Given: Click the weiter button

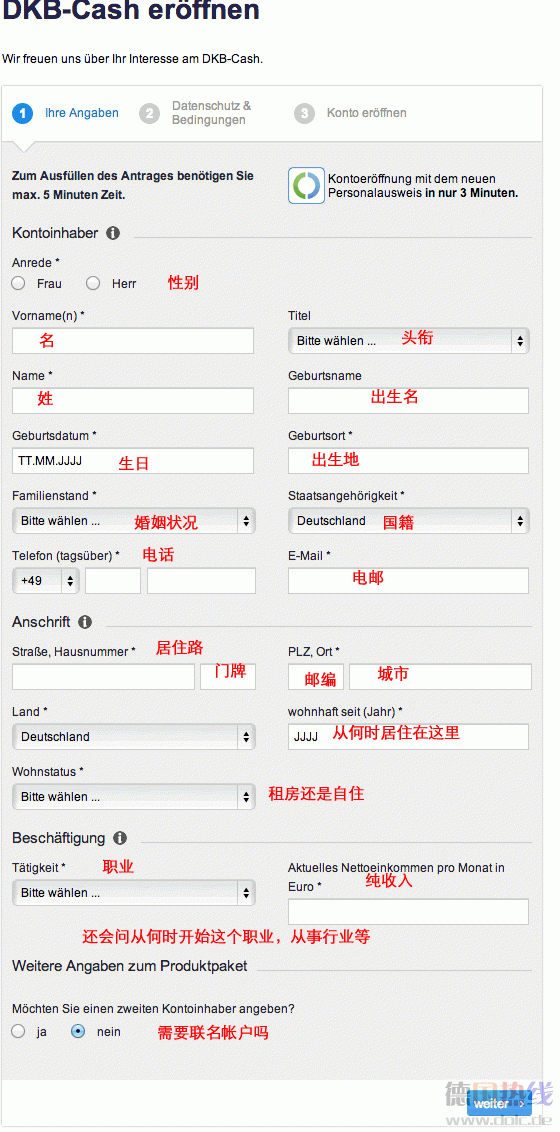Looking at the screenshot, I should (x=499, y=1104).
